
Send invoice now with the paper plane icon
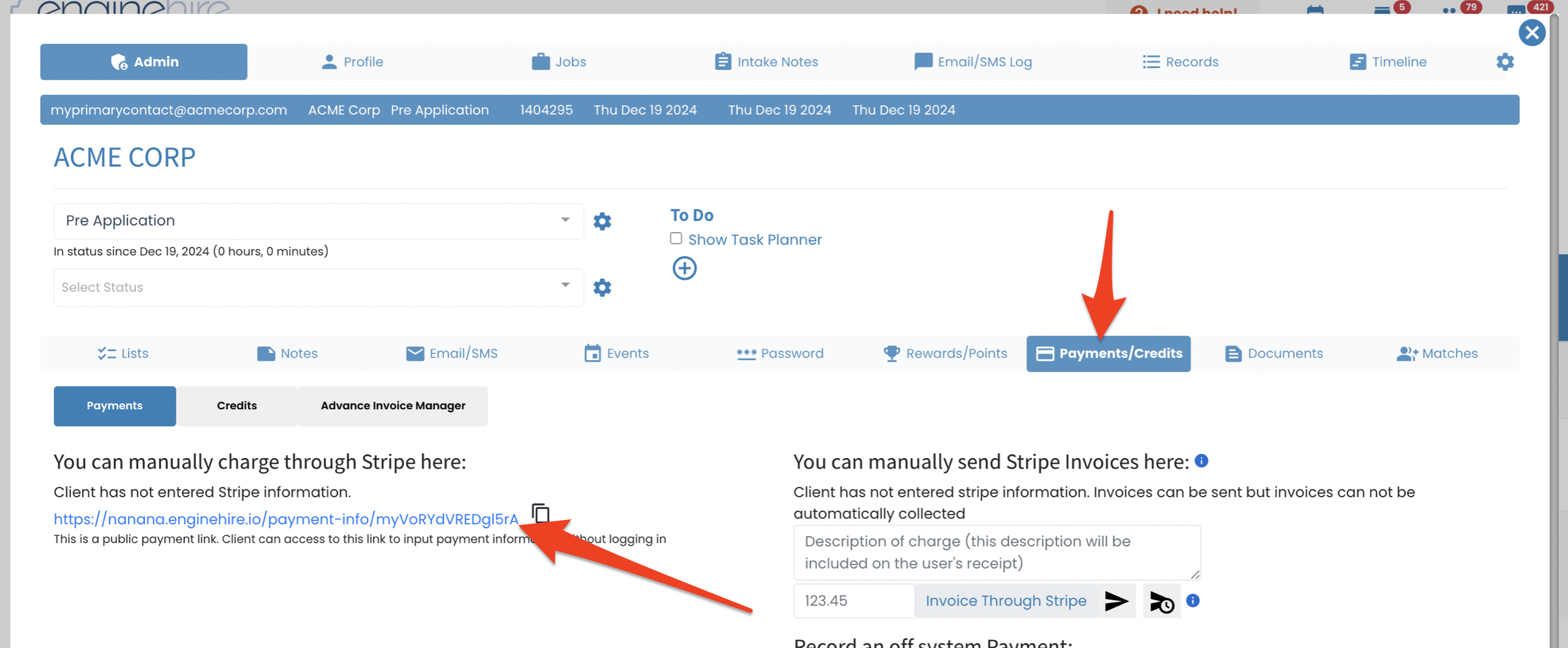1116,600
